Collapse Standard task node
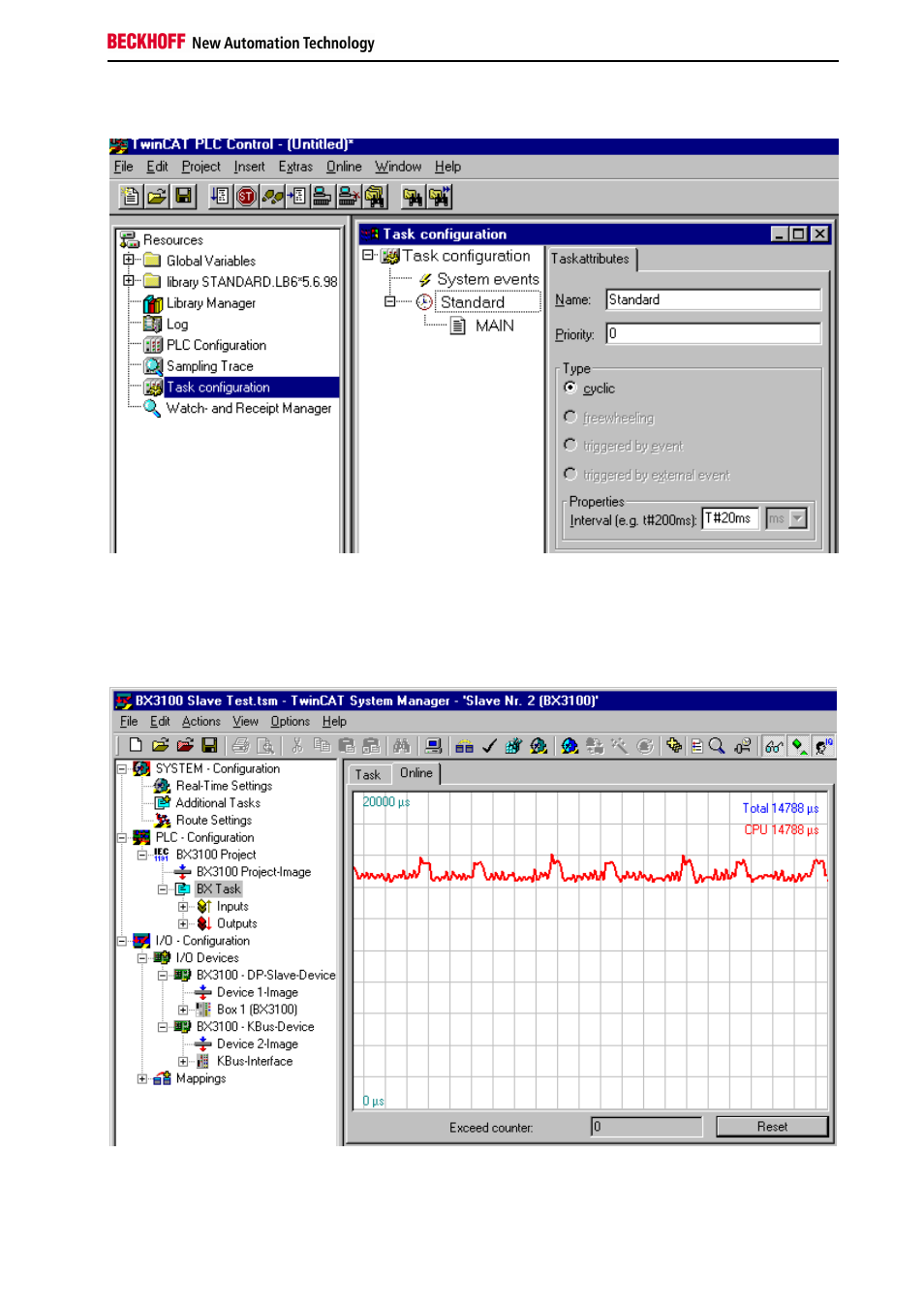 click(x=390, y=301)
